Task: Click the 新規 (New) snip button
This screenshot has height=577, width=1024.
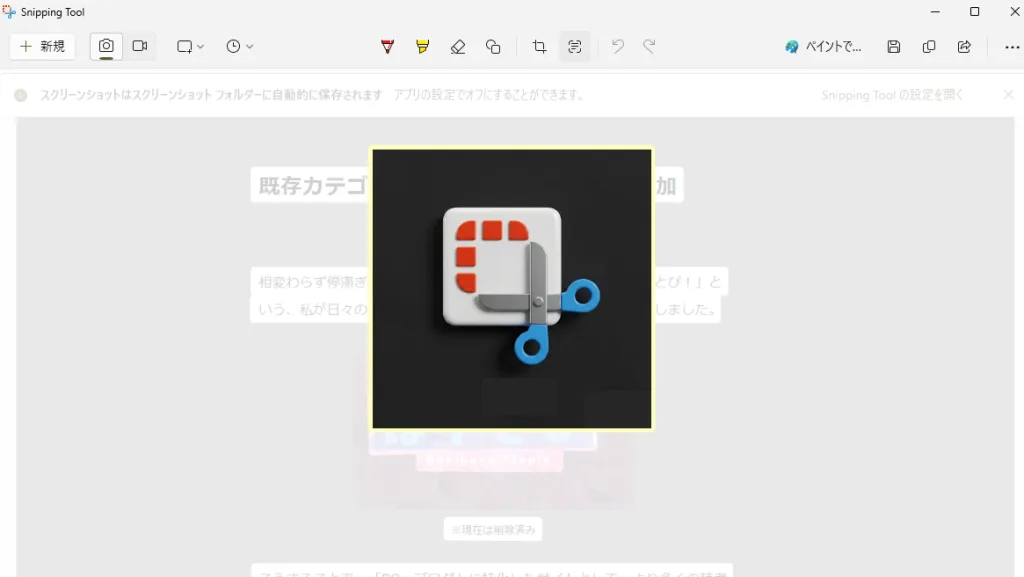Action: (x=42, y=47)
